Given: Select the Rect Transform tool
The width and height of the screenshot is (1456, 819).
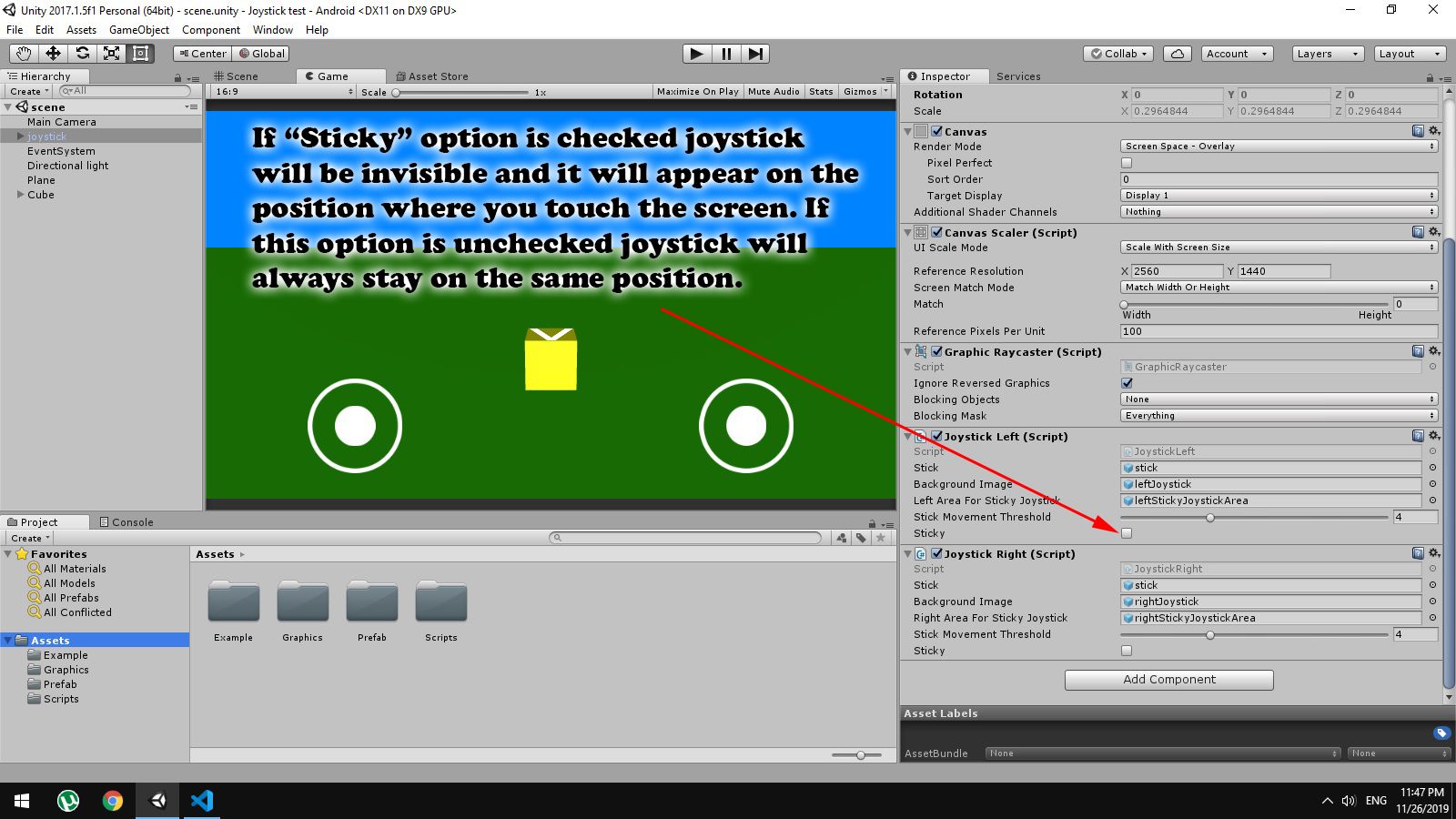Looking at the screenshot, I should 140,54.
